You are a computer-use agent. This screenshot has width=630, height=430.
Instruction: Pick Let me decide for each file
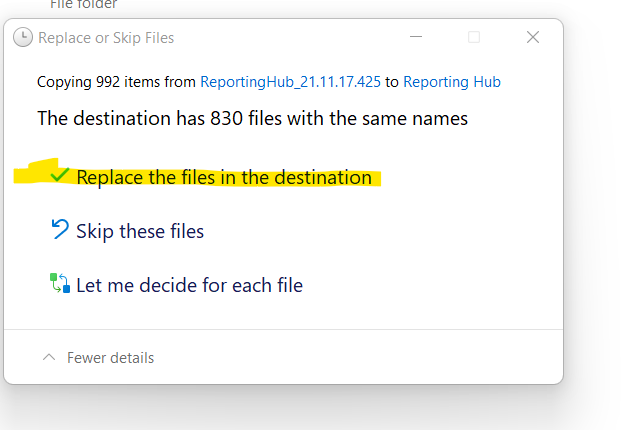[x=189, y=285]
